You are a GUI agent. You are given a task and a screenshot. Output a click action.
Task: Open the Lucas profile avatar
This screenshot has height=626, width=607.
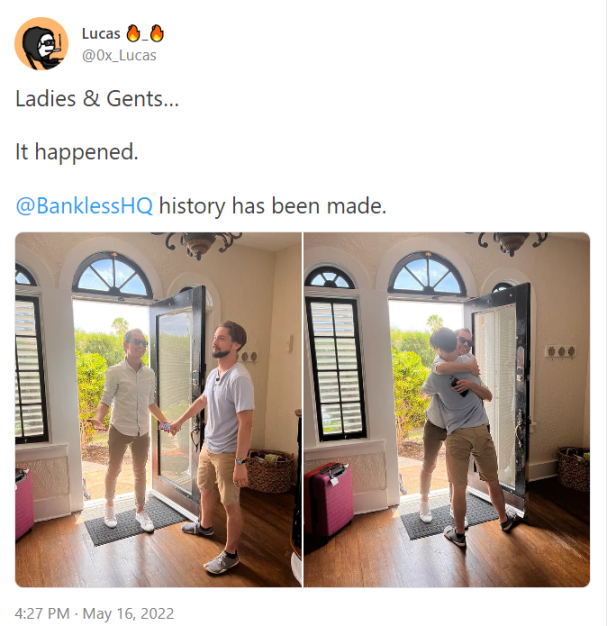pos(41,44)
